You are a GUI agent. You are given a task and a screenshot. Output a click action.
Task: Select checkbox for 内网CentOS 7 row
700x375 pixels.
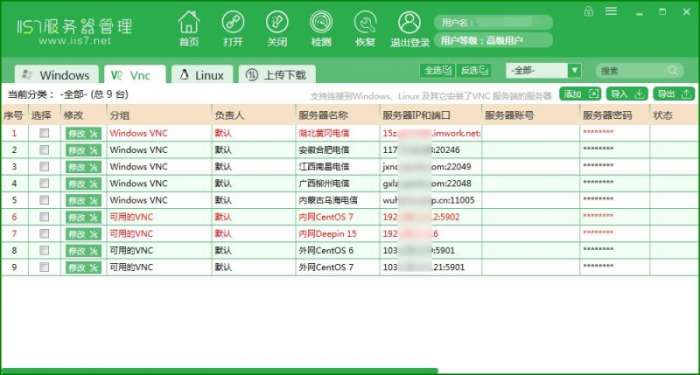pyautogui.click(x=44, y=217)
